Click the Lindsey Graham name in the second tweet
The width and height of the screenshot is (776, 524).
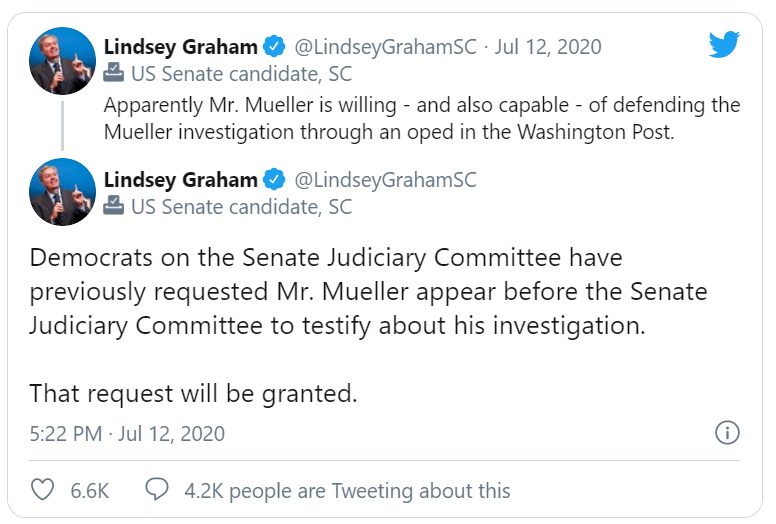[x=180, y=180]
